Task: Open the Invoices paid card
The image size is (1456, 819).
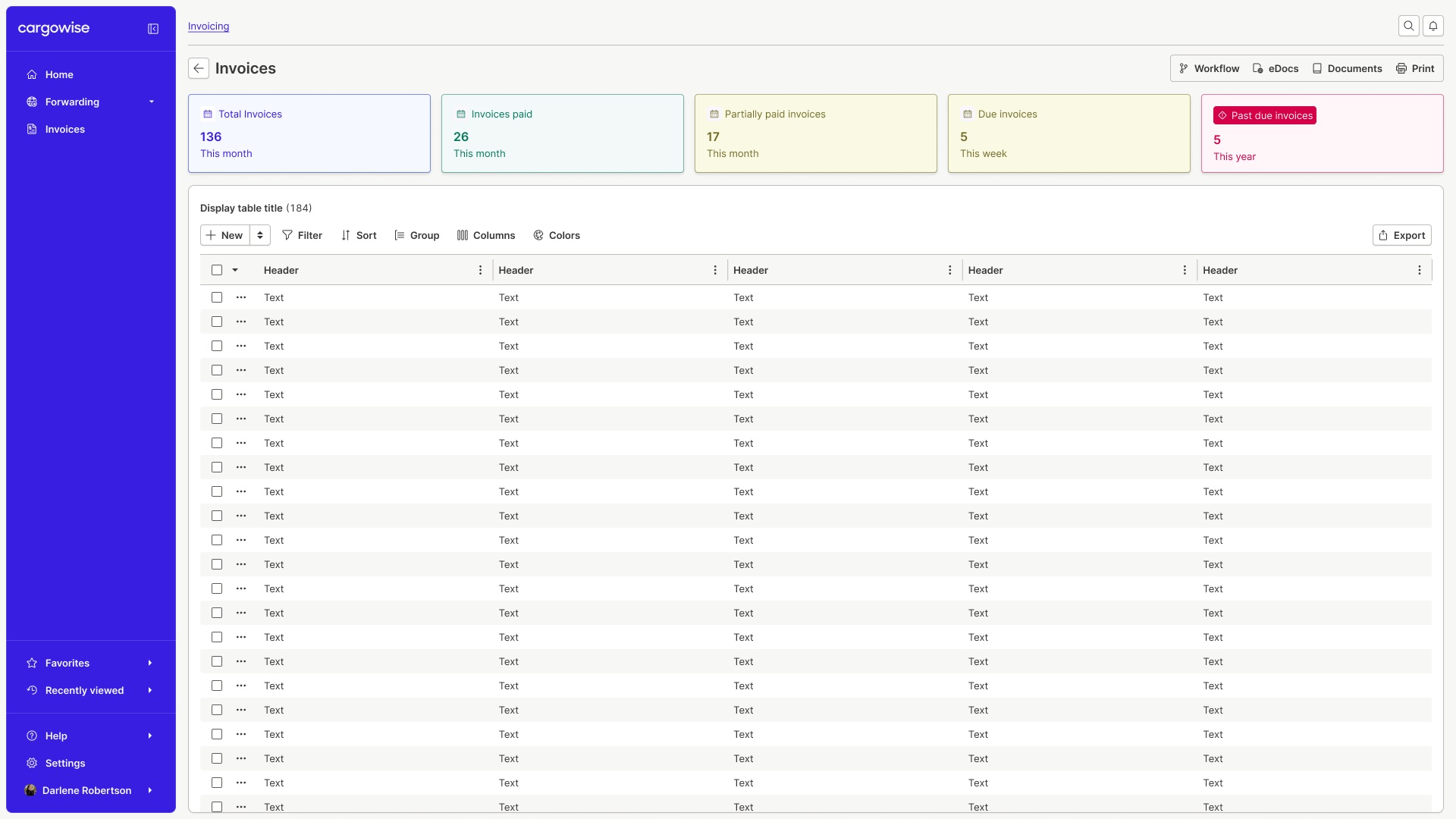Action: pos(563,133)
